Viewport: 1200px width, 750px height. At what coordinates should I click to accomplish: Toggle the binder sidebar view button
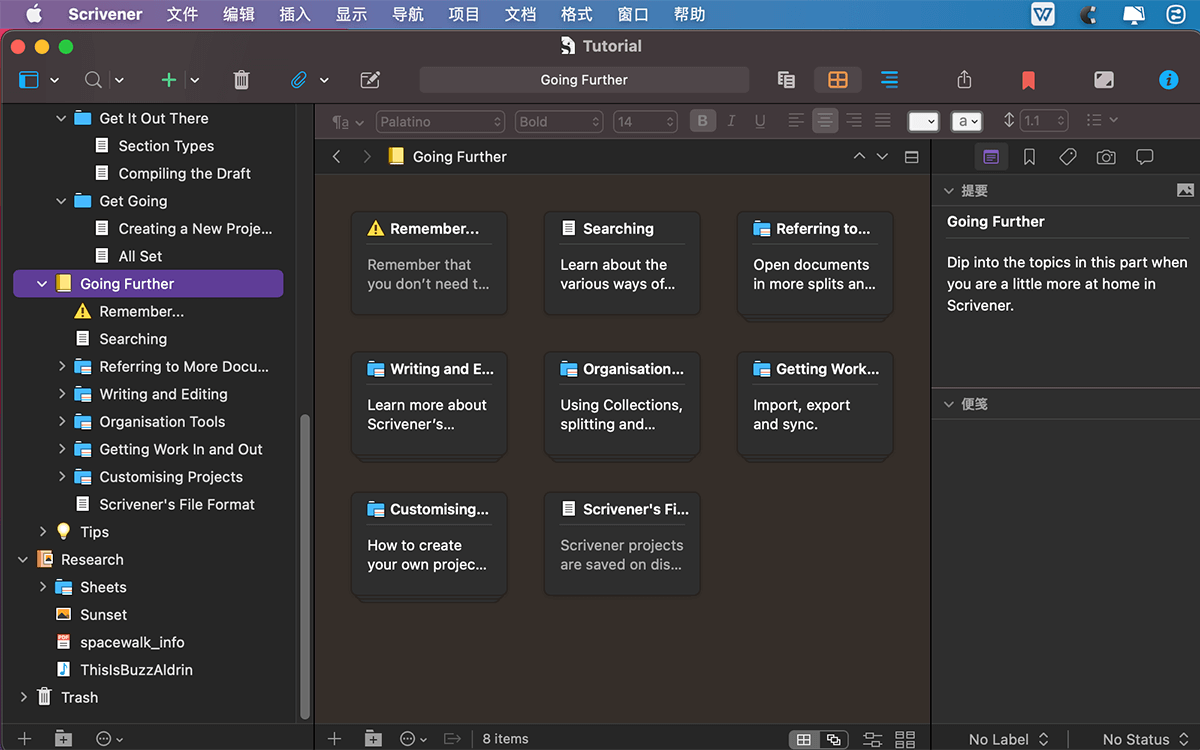[x=28, y=80]
